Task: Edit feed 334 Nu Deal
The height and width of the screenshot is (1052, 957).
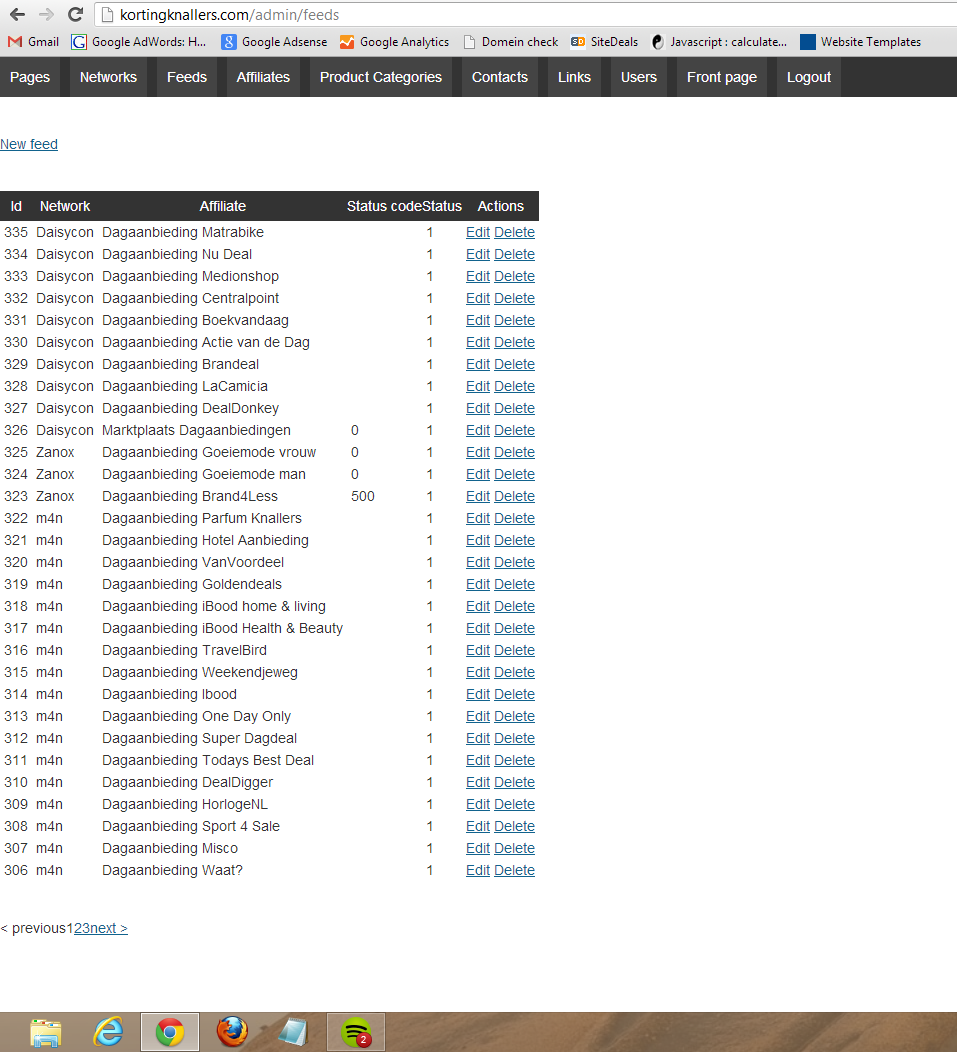Action: [478, 254]
